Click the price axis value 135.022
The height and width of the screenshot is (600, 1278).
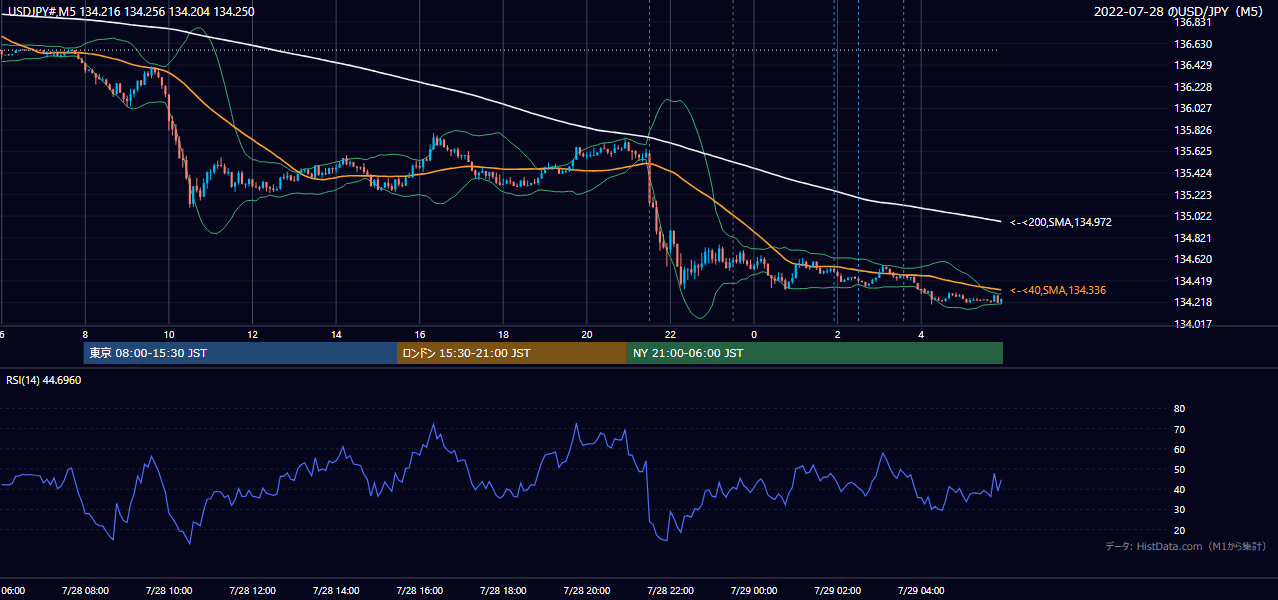click(x=1193, y=216)
